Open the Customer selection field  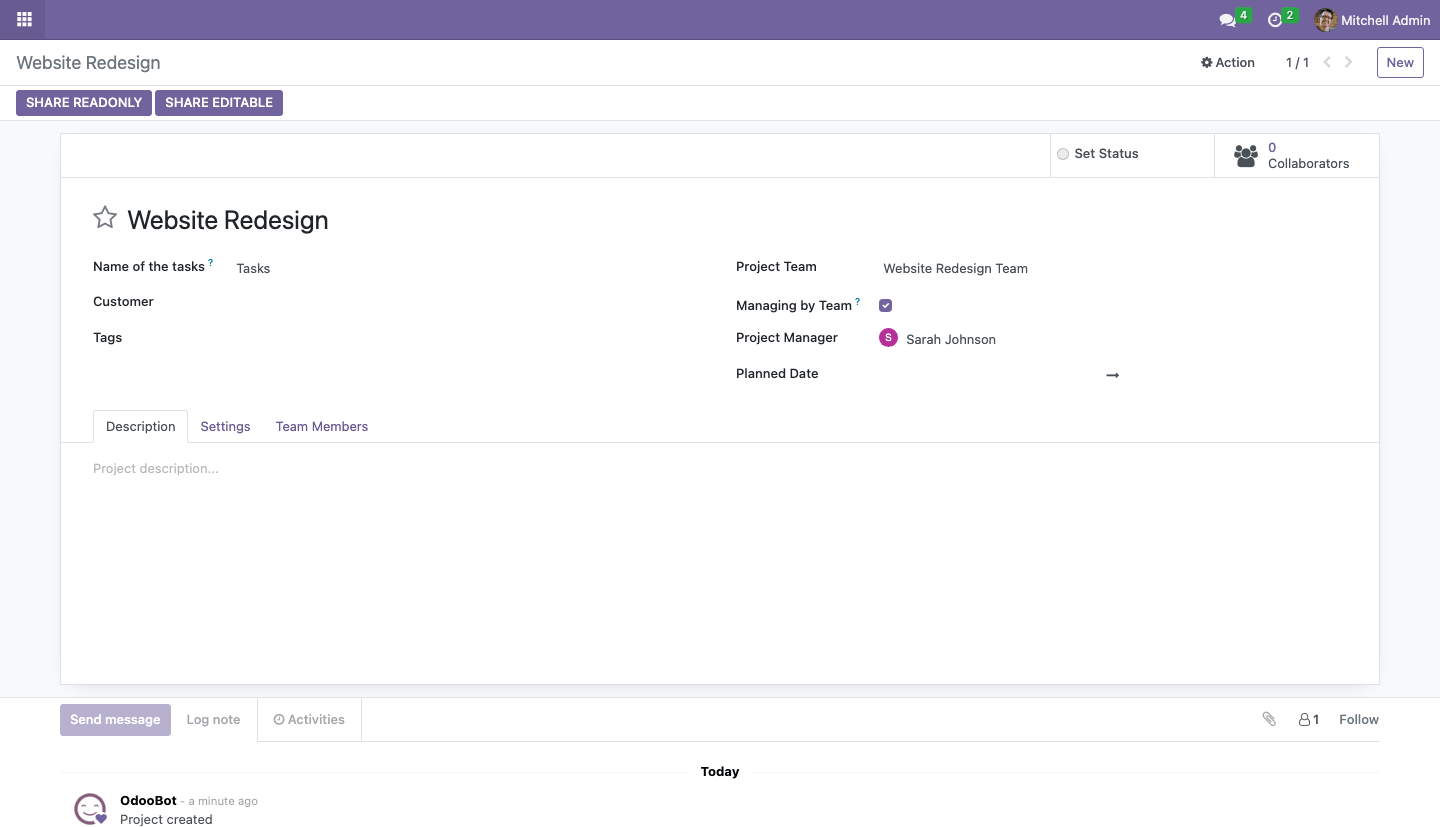click(x=470, y=302)
